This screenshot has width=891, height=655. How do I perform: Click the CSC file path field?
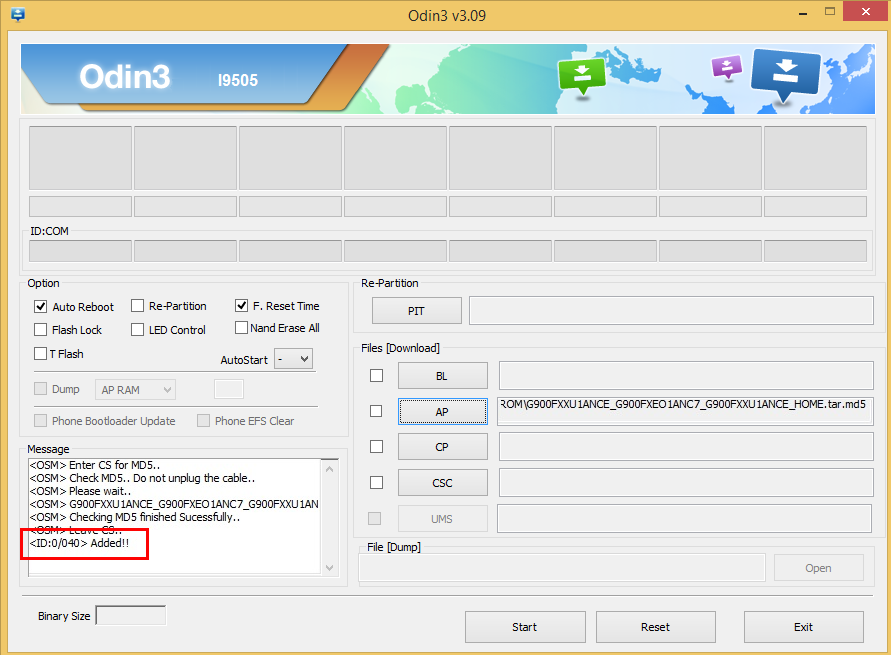[686, 482]
